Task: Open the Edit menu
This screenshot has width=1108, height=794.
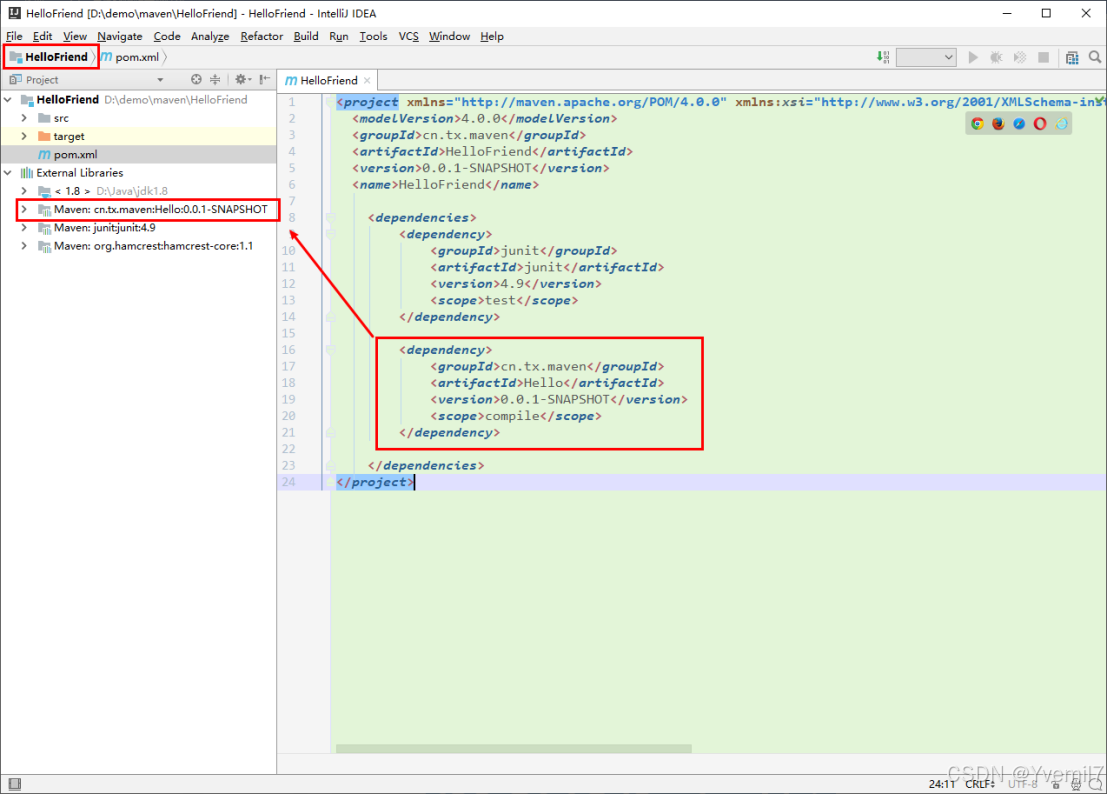Action: 42,36
